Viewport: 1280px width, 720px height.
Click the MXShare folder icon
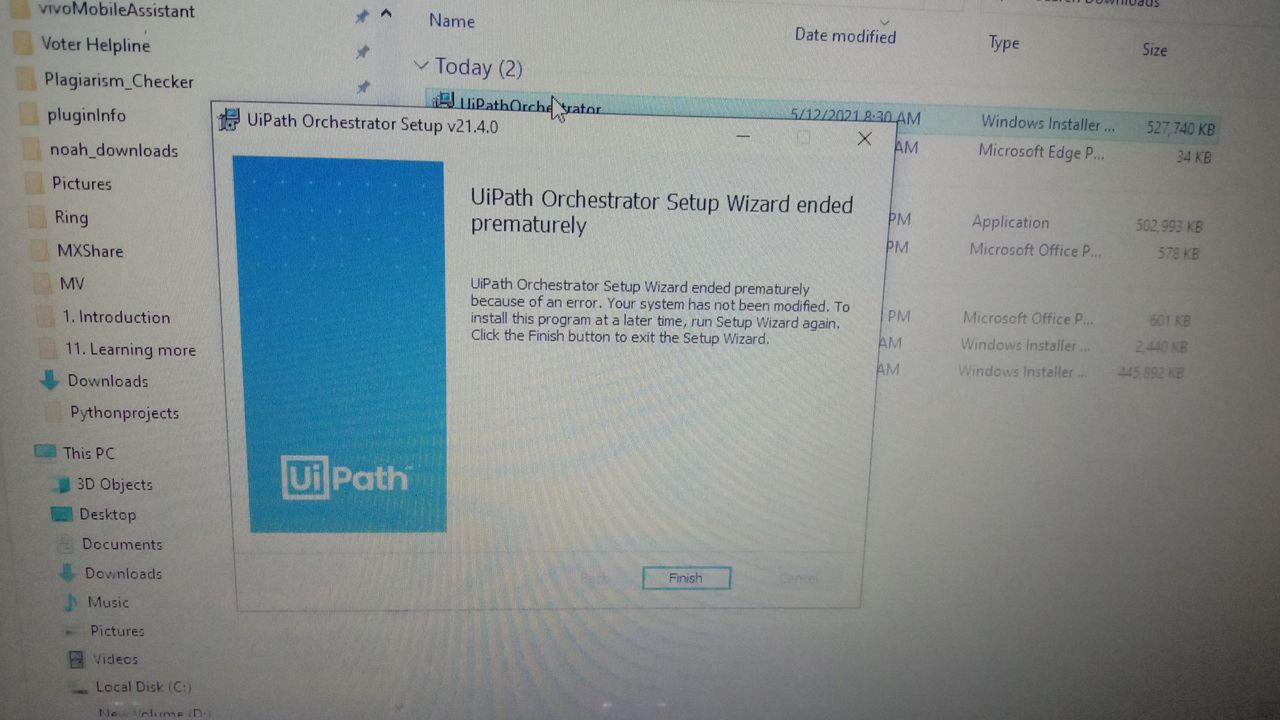pyautogui.click(x=40, y=250)
